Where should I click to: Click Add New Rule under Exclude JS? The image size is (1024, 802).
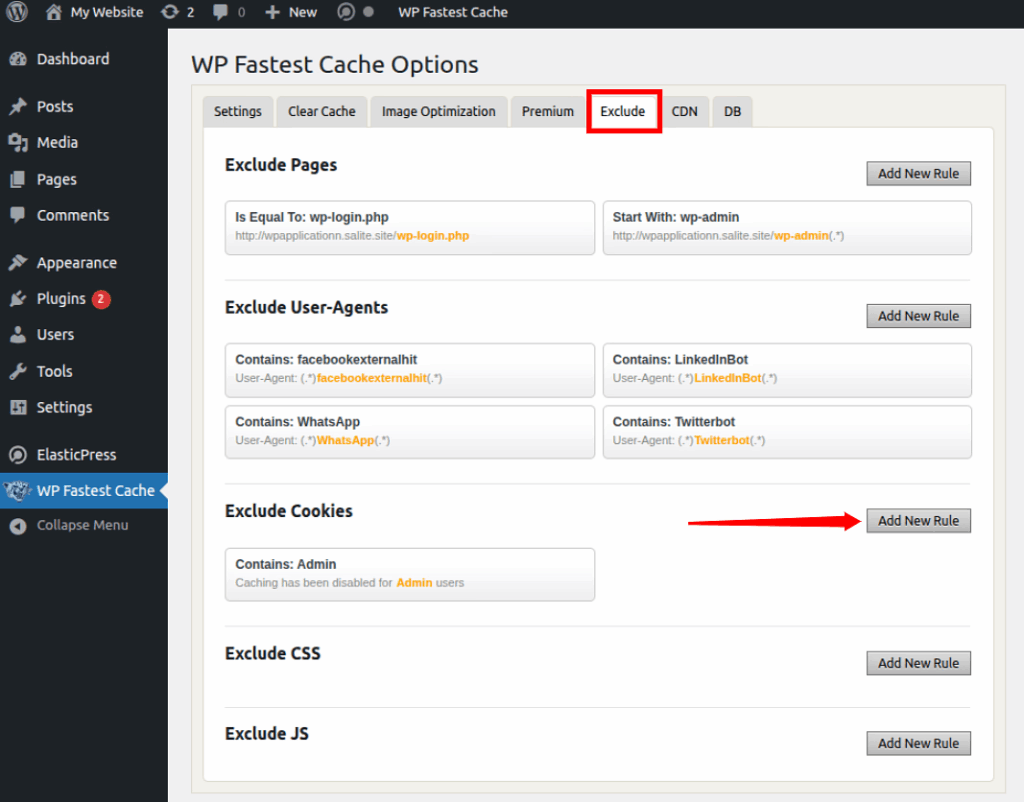pos(918,743)
